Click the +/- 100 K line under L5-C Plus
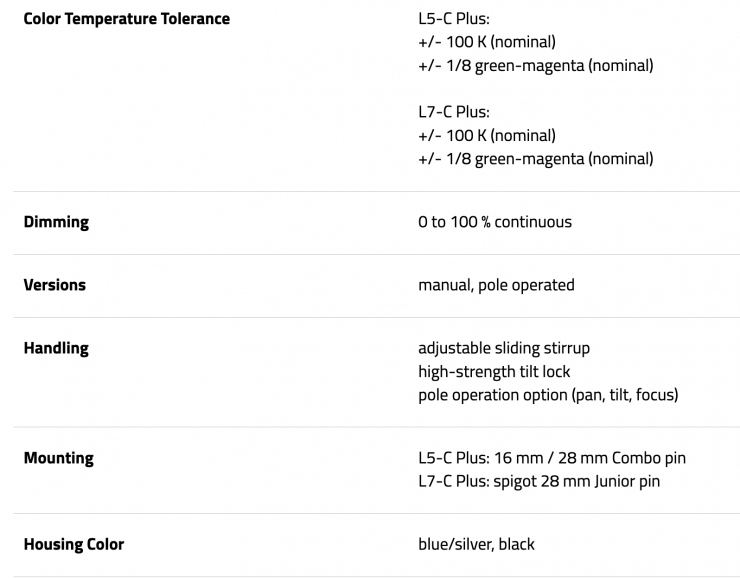The image size is (740, 578). (x=486, y=42)
